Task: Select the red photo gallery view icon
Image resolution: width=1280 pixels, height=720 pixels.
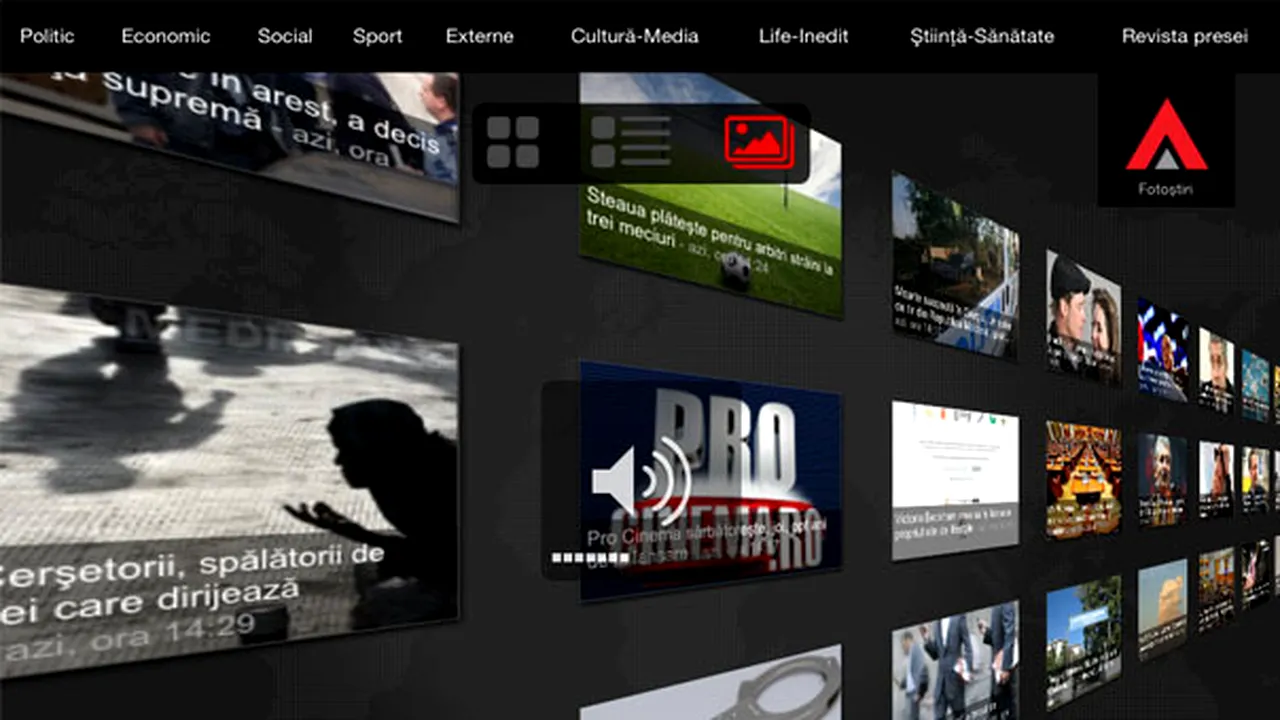Action: (759, 142)
